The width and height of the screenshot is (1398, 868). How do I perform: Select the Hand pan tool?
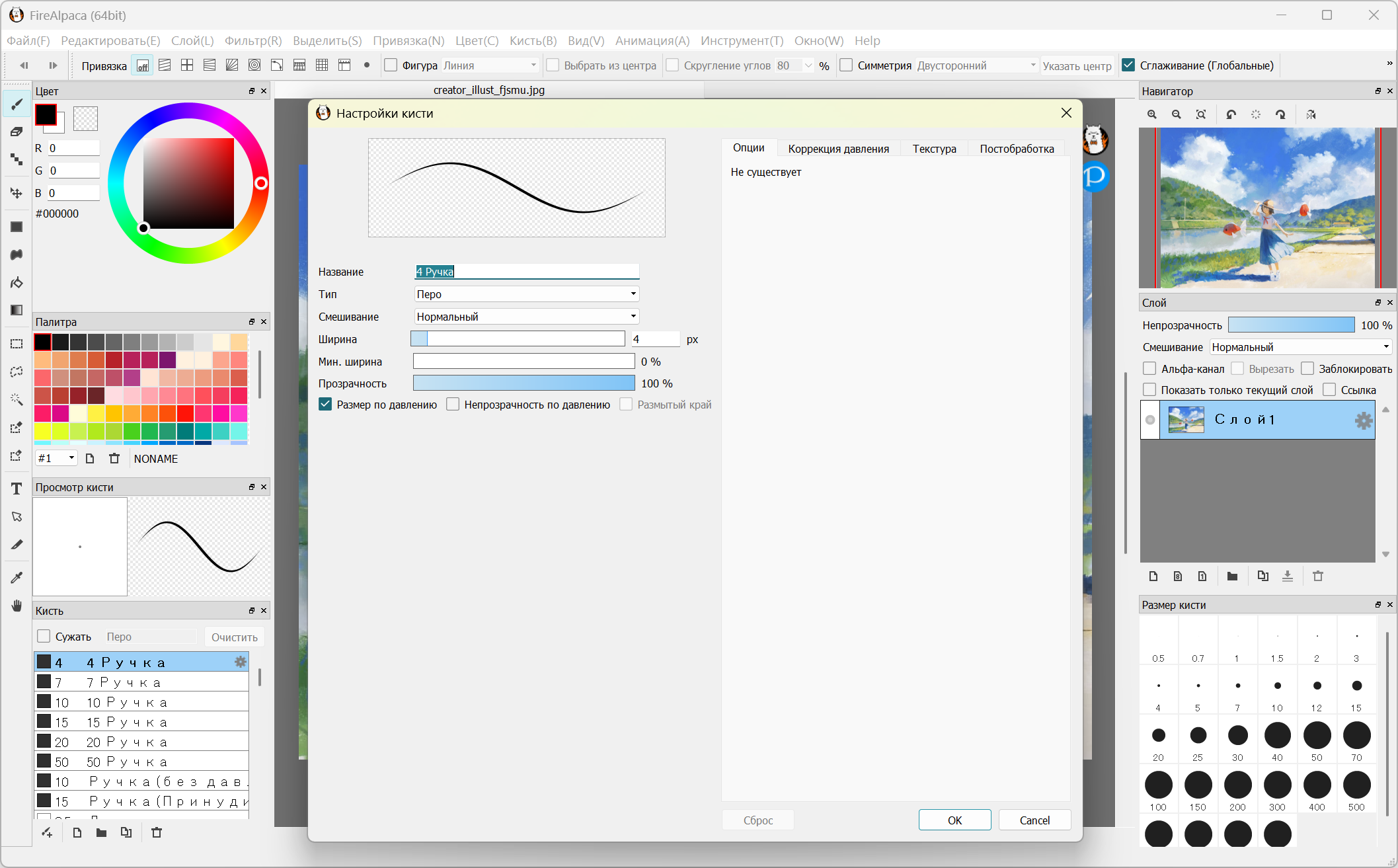point(17,606)
